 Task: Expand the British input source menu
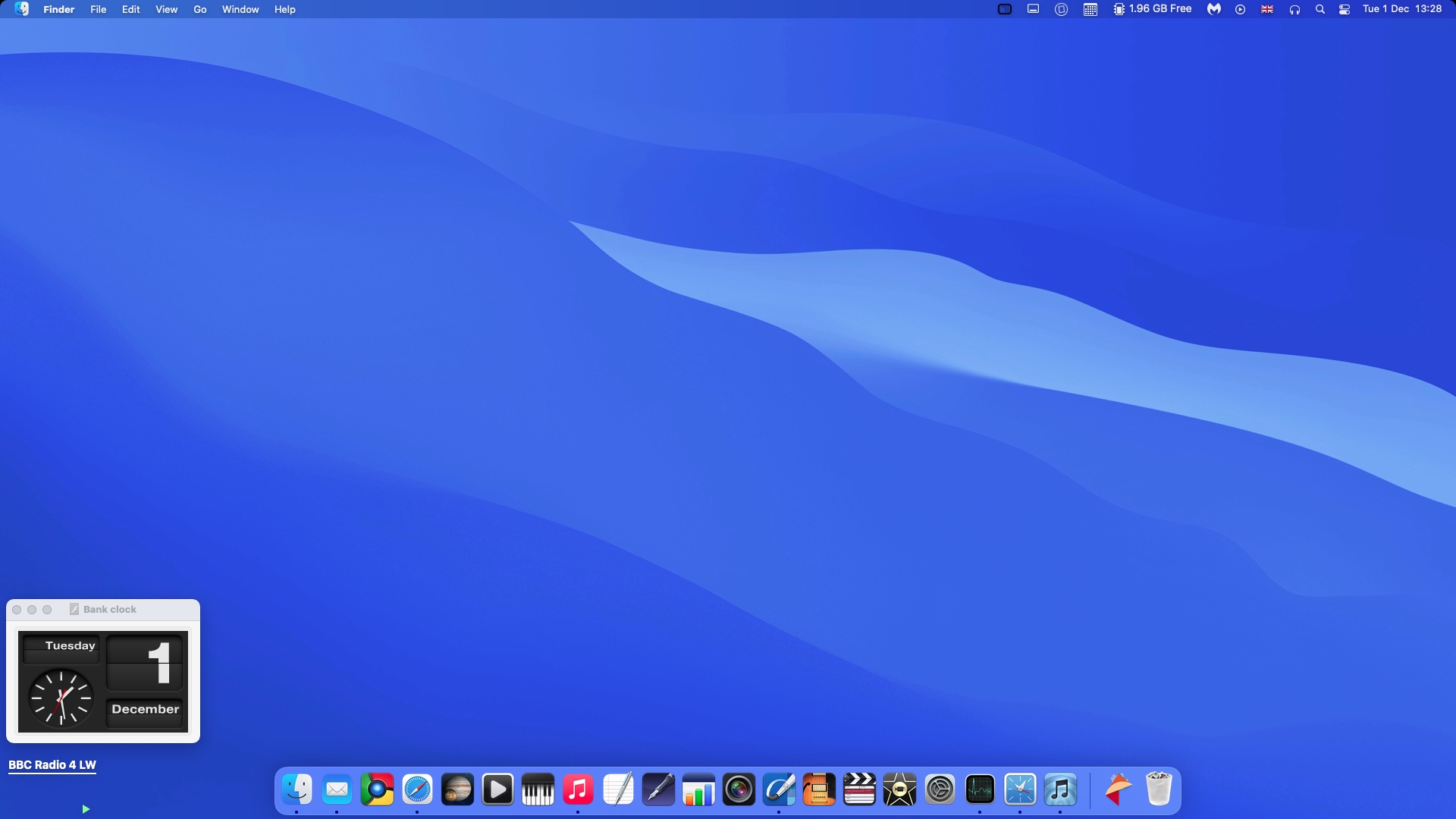tap(1267, 9)
